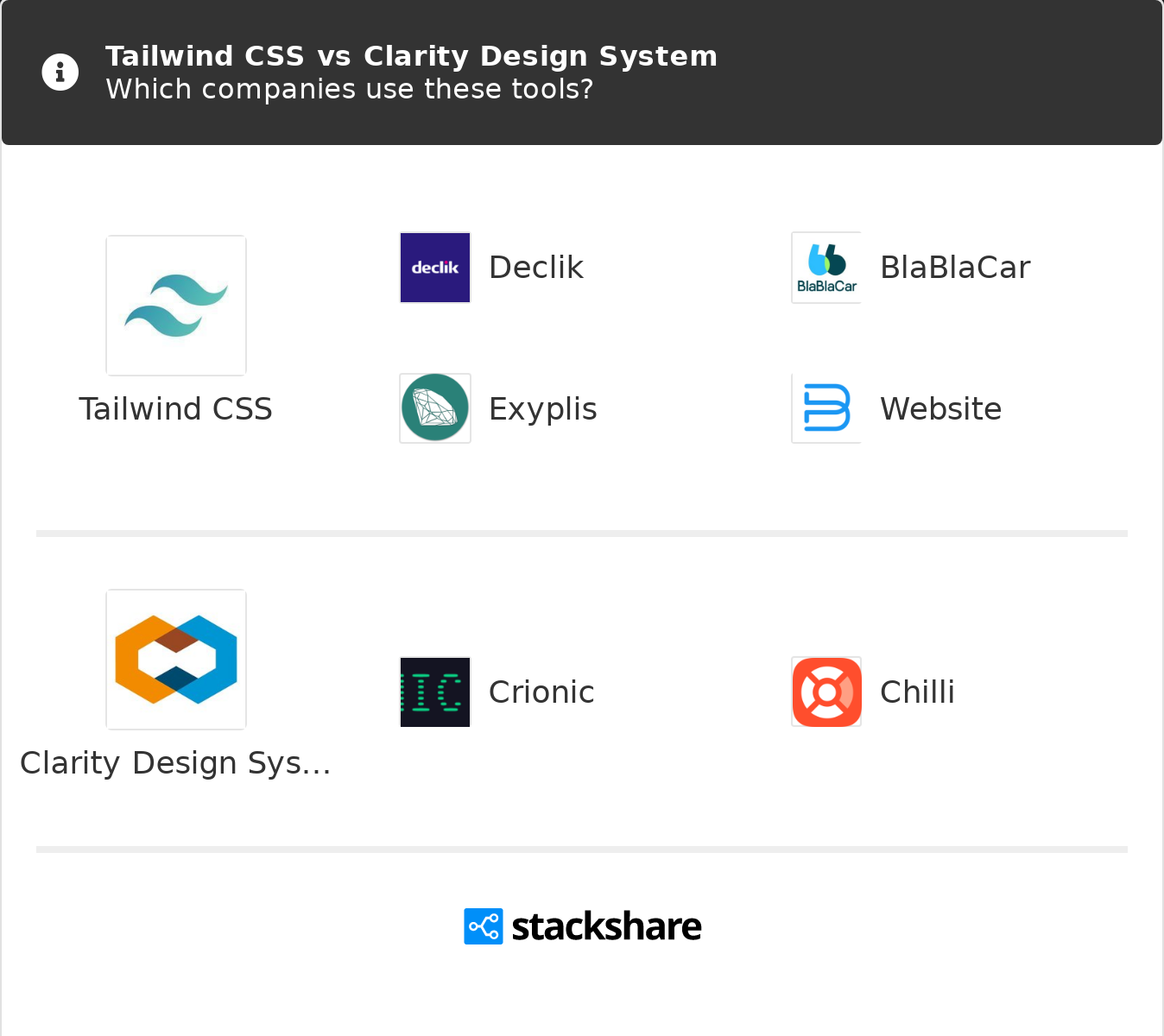This screenshot has width=1164, height=1036.
Task: Click the Chilli company name
Action: point(917,692)
